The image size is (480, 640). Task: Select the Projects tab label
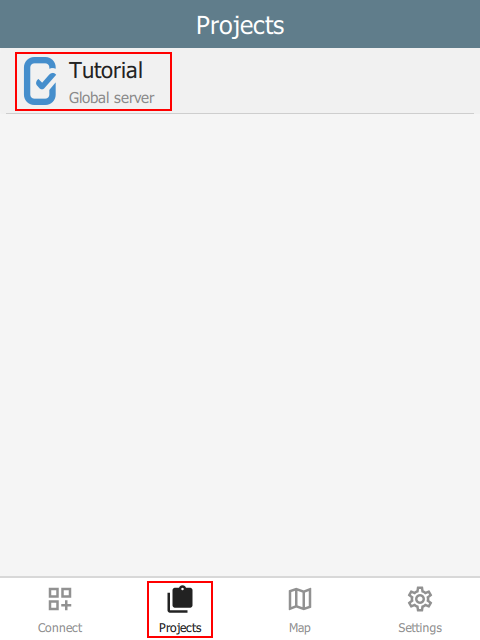pos(180,628)
